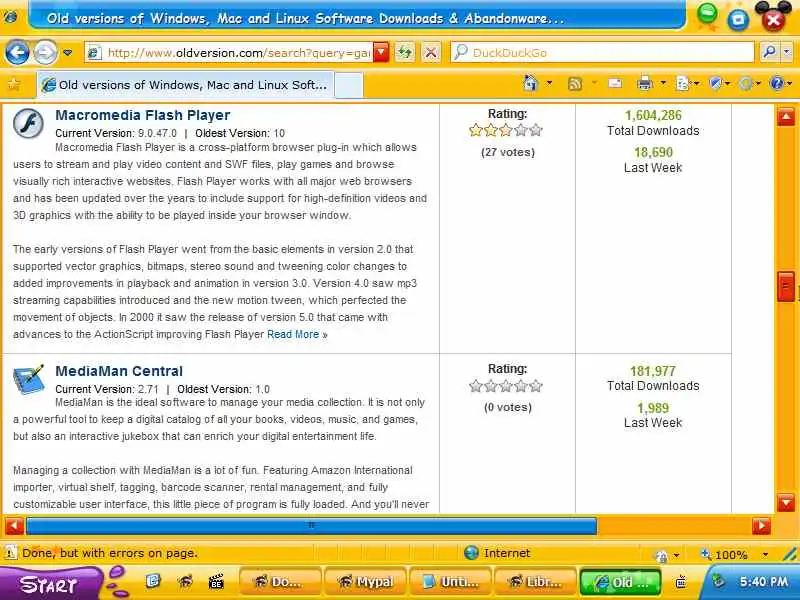Go back with the Back arrow button
800x600 pixels.
(17, 52)
